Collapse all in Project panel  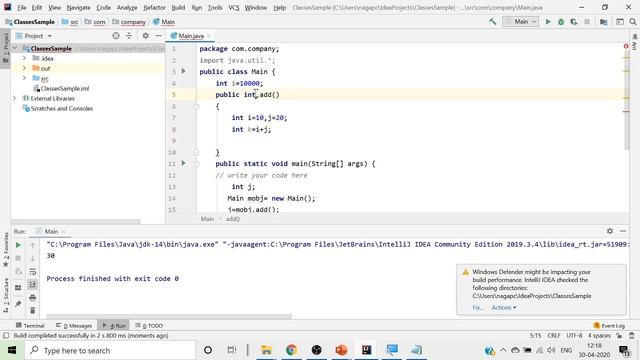coord(129,36)
